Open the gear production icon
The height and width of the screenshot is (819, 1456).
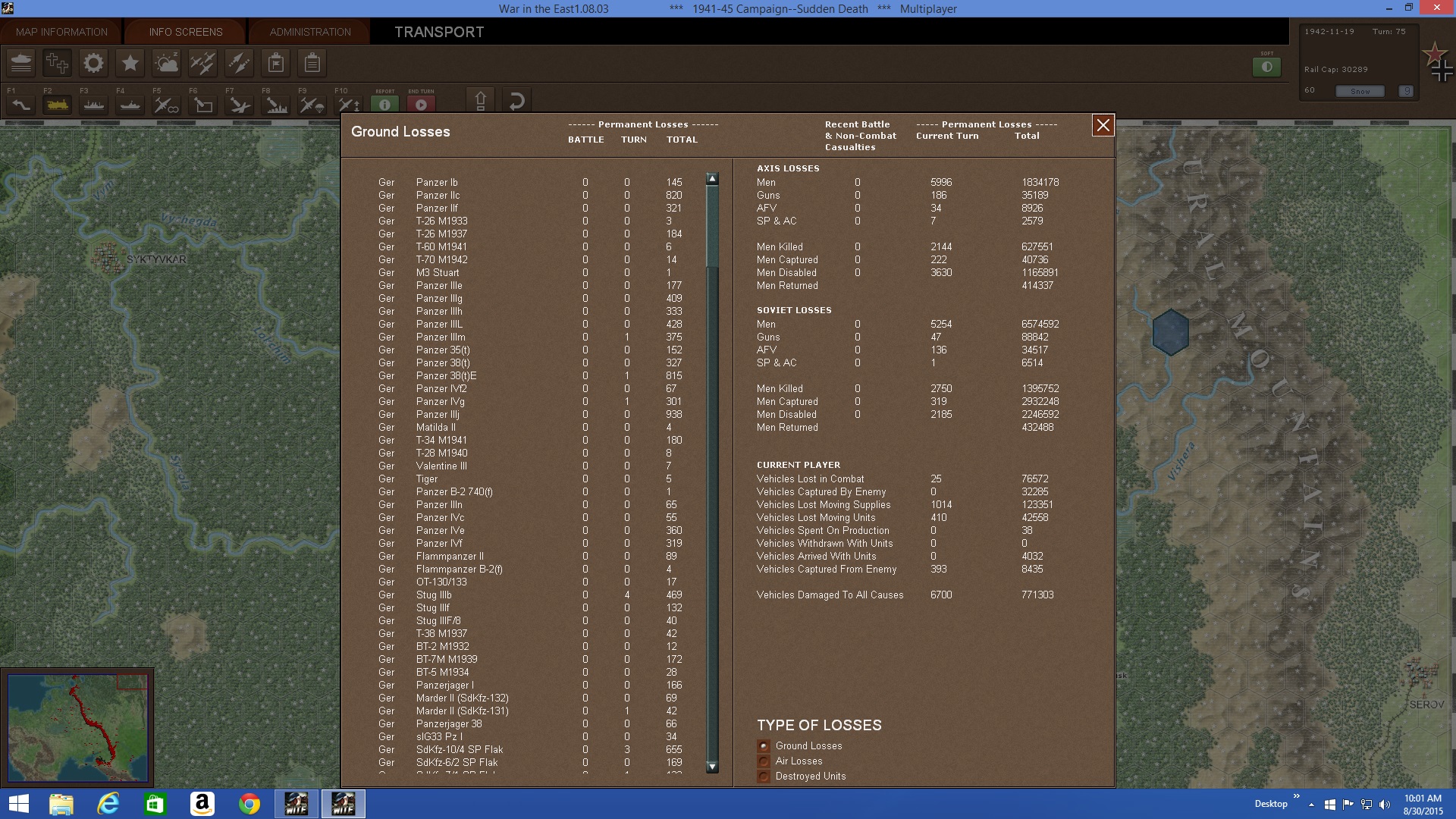point(94,63)
